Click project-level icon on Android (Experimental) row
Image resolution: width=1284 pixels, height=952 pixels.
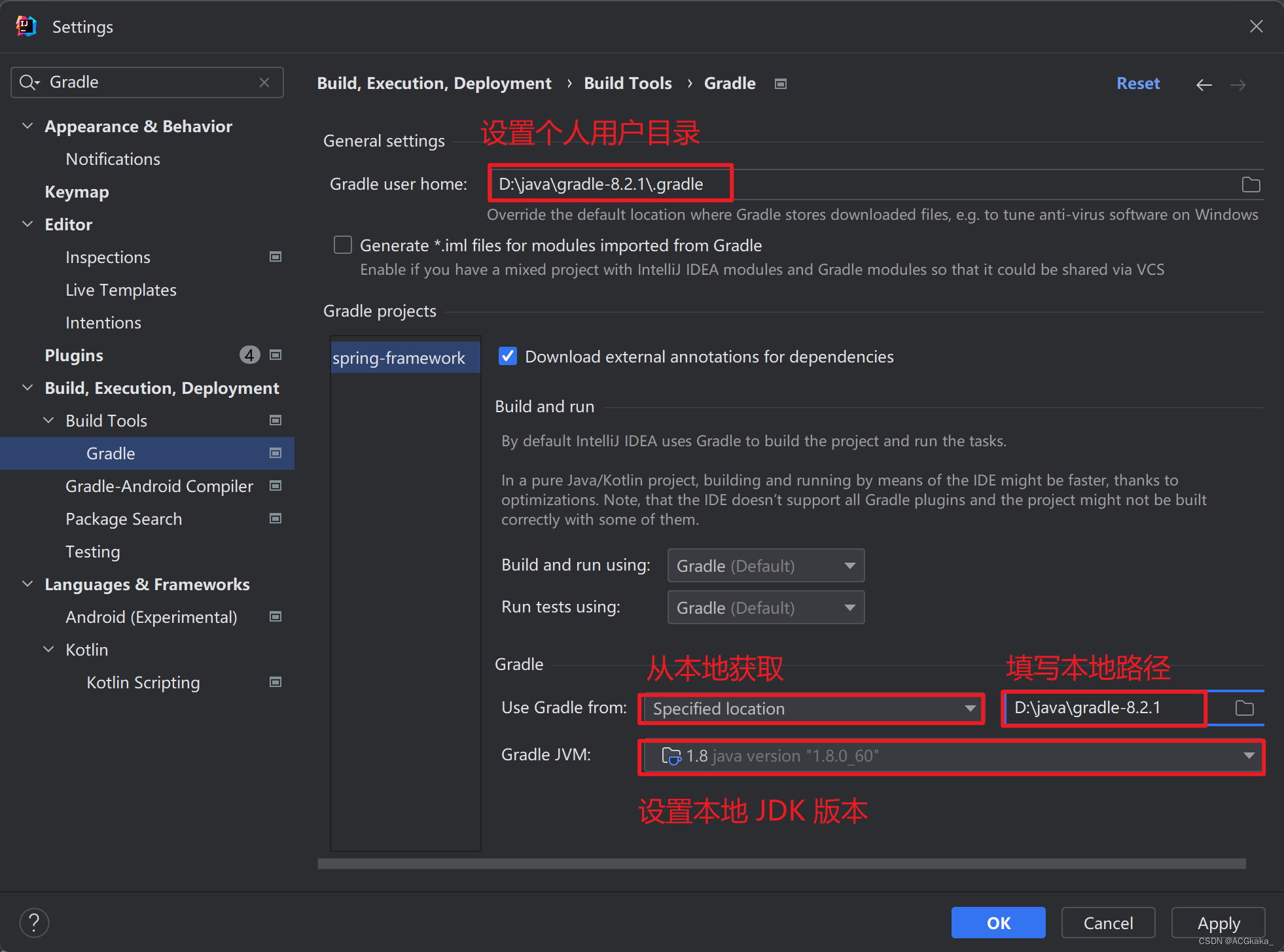(x=276, y=616)
